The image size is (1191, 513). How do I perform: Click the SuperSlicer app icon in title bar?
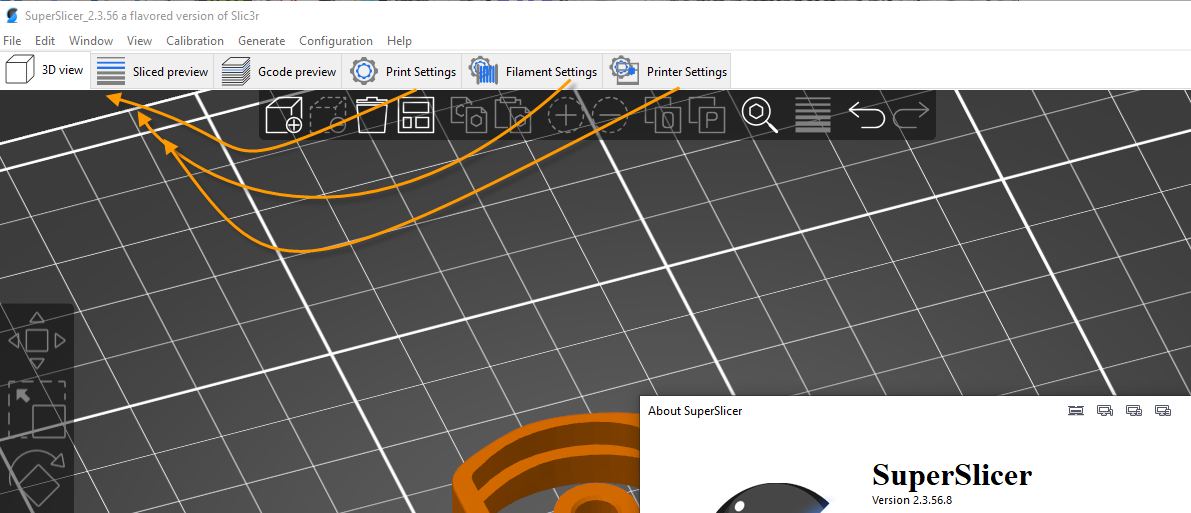coord(11,16)
